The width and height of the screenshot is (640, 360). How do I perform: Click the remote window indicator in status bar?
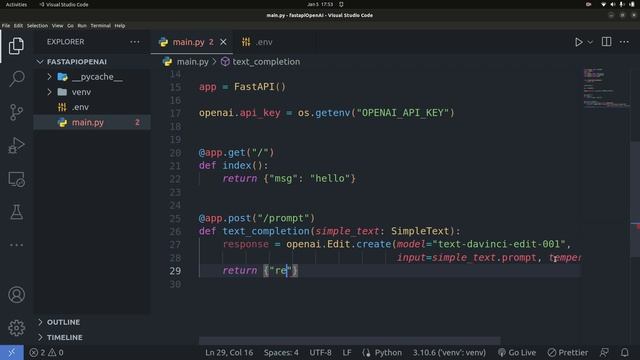pyautogui.click(x=12, y=353)
